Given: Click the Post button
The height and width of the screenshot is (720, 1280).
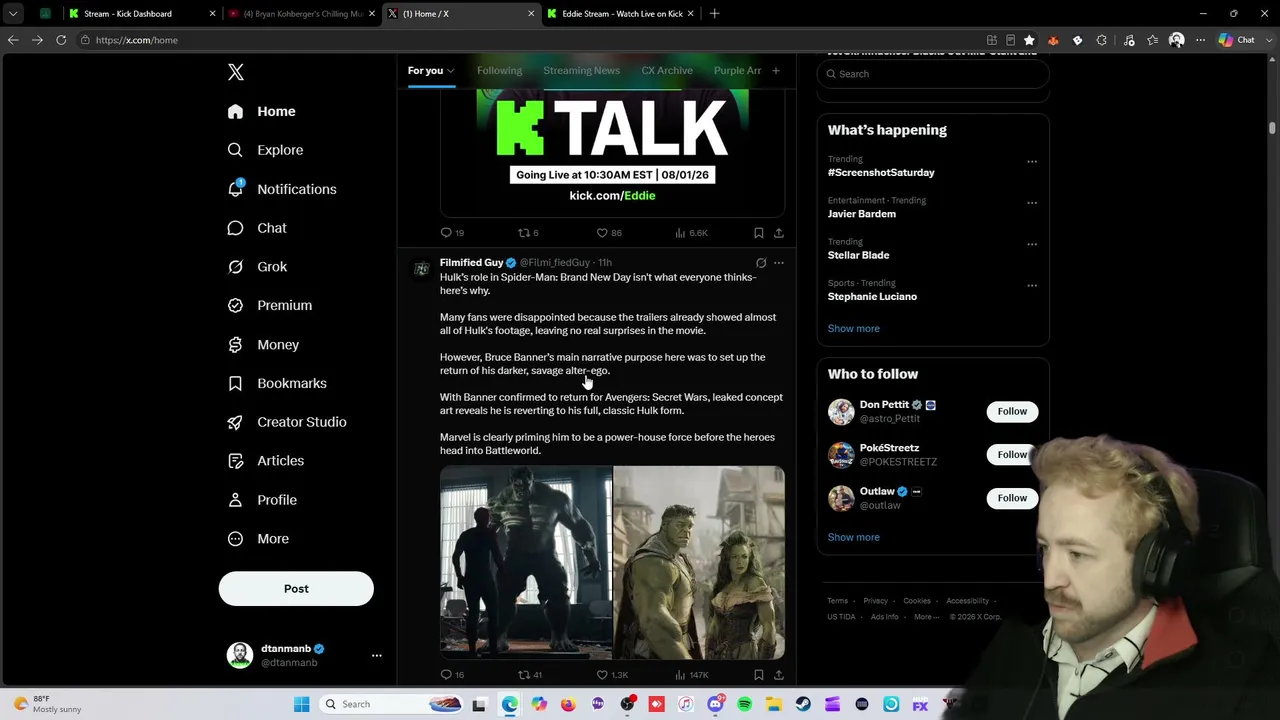Looking at the screenshot, I should (296, 589).
